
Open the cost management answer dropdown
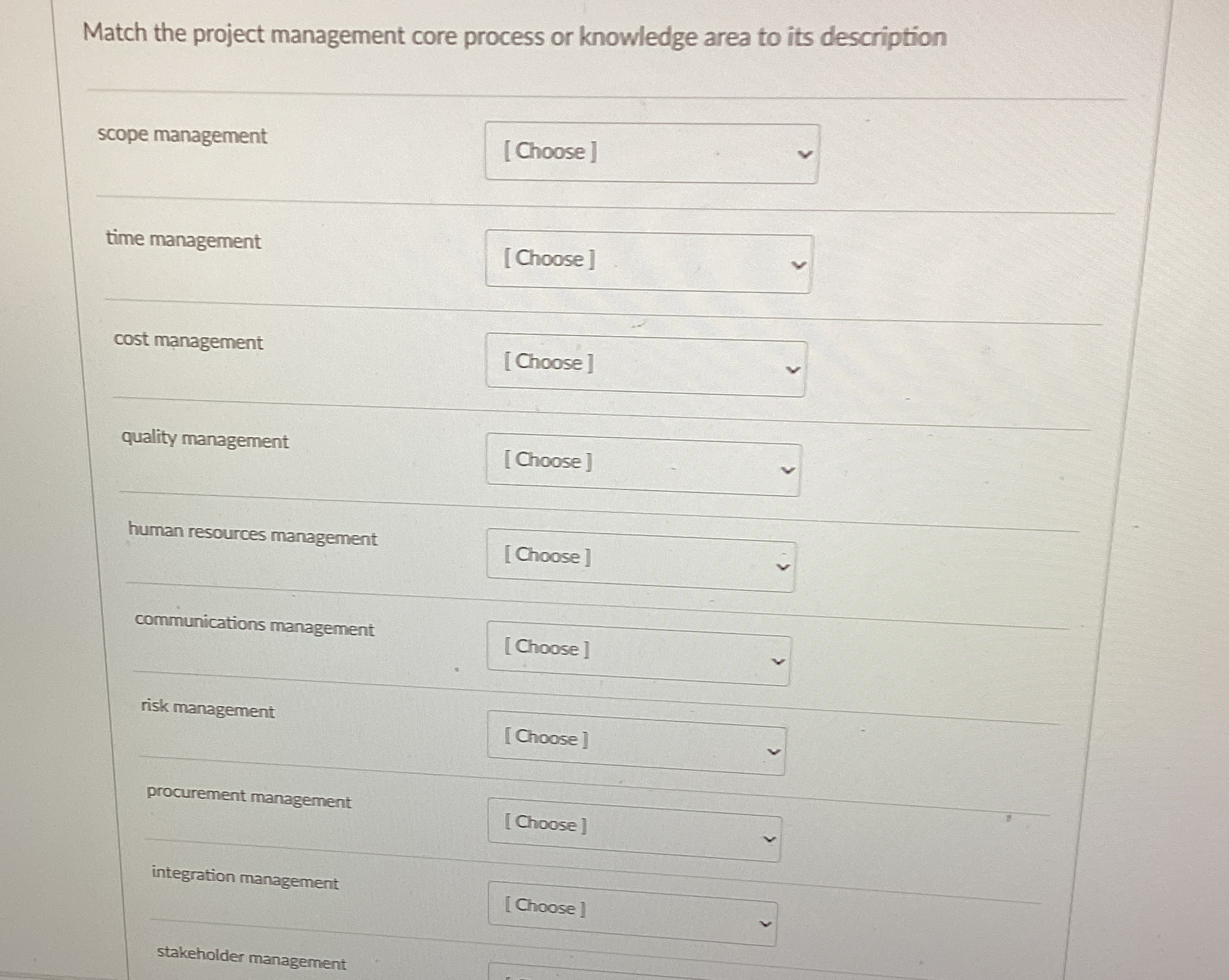point(645,363)
